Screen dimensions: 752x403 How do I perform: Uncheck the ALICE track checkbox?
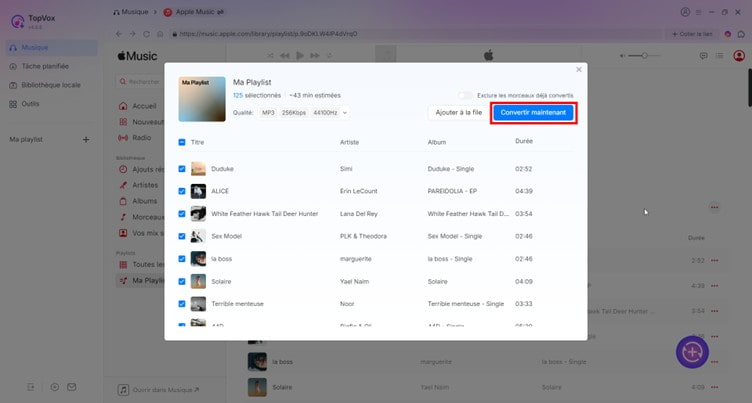182,191
